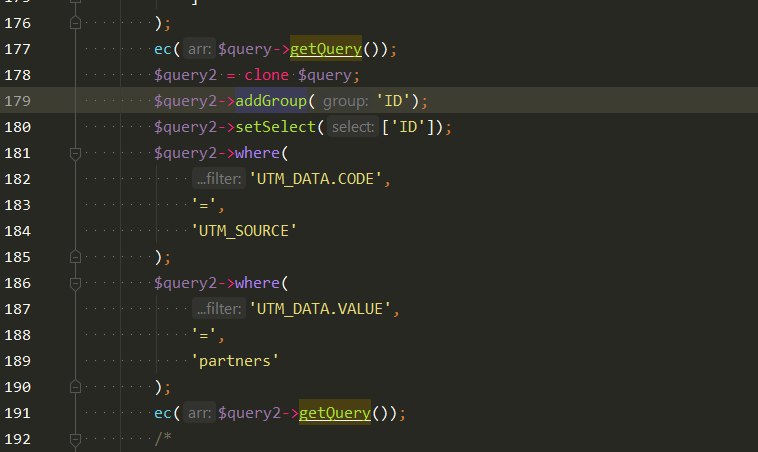Click the arr: hint on line 191

pos(199,413)
